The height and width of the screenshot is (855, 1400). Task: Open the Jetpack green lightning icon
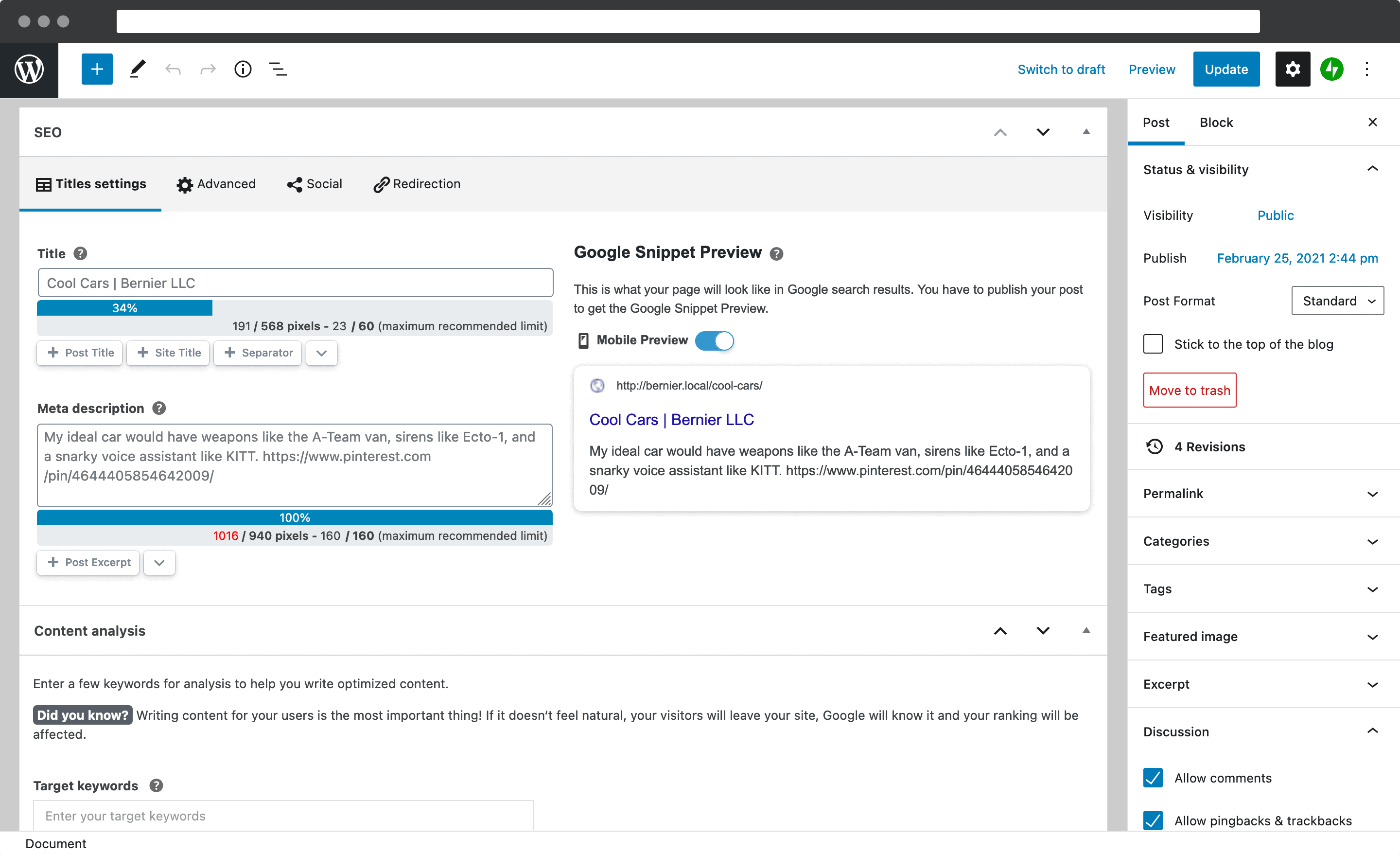(x=1331, y=70)
